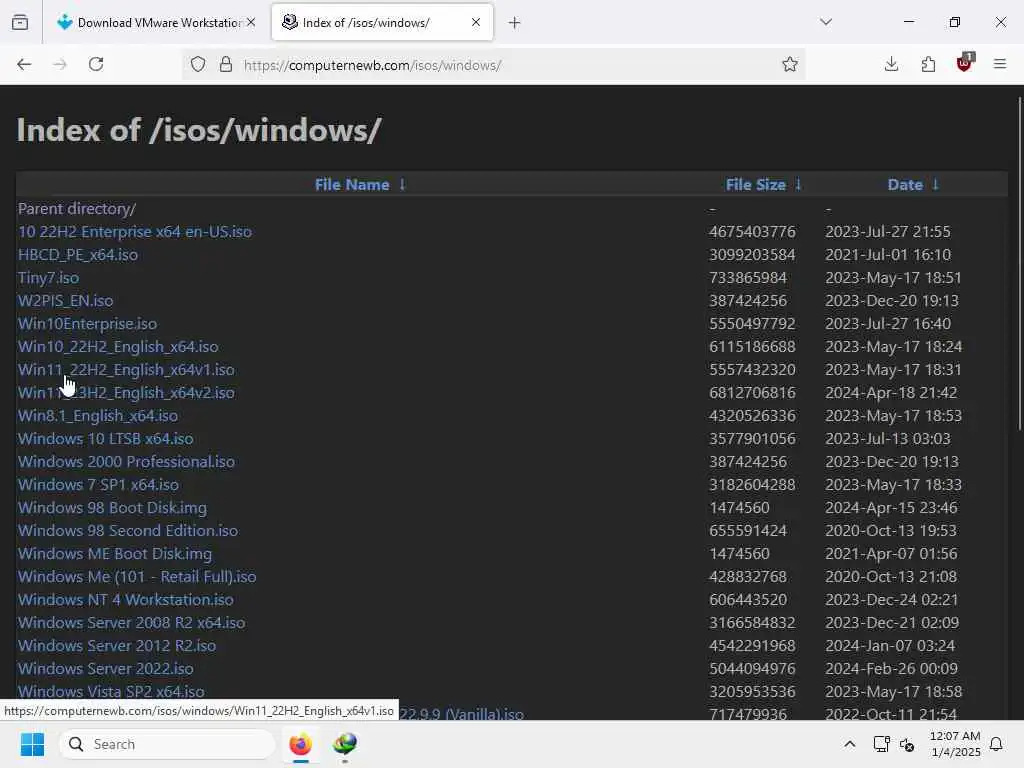Sort by File Size column
The image size is (1024, 768).
[756, 185]
